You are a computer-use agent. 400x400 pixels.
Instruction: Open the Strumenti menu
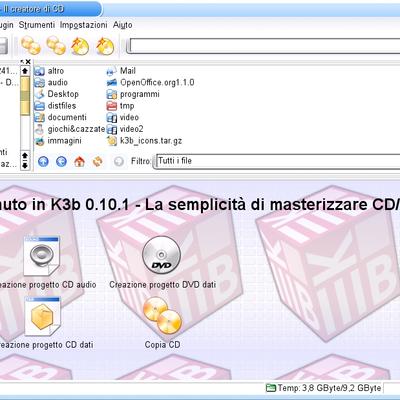(x=37, y=25)
